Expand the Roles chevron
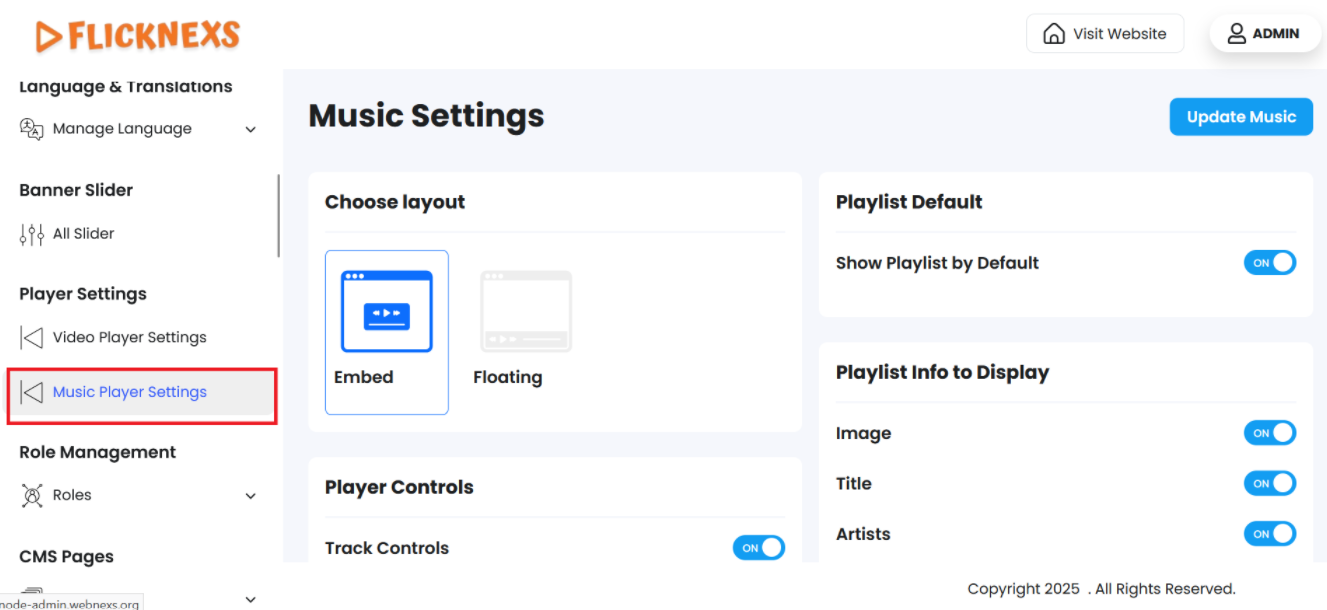The width and height of the screenshot is (1327, 610). (x=251, y=496)
